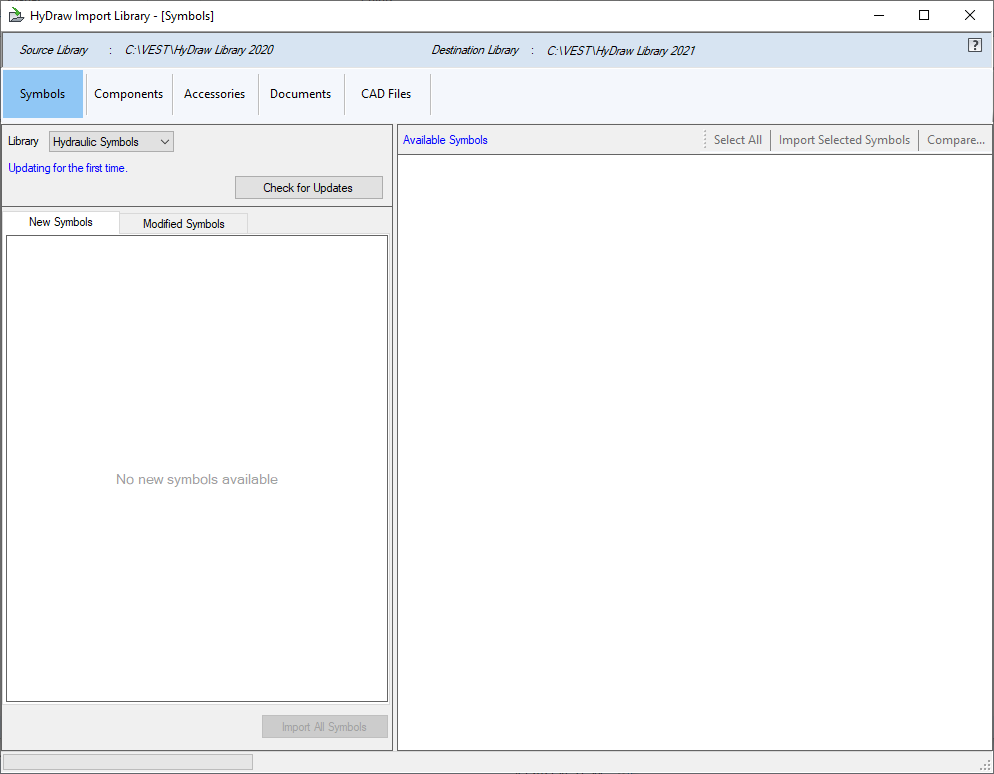Minimize the HyDraw Import Library window

tap(879, 15)
